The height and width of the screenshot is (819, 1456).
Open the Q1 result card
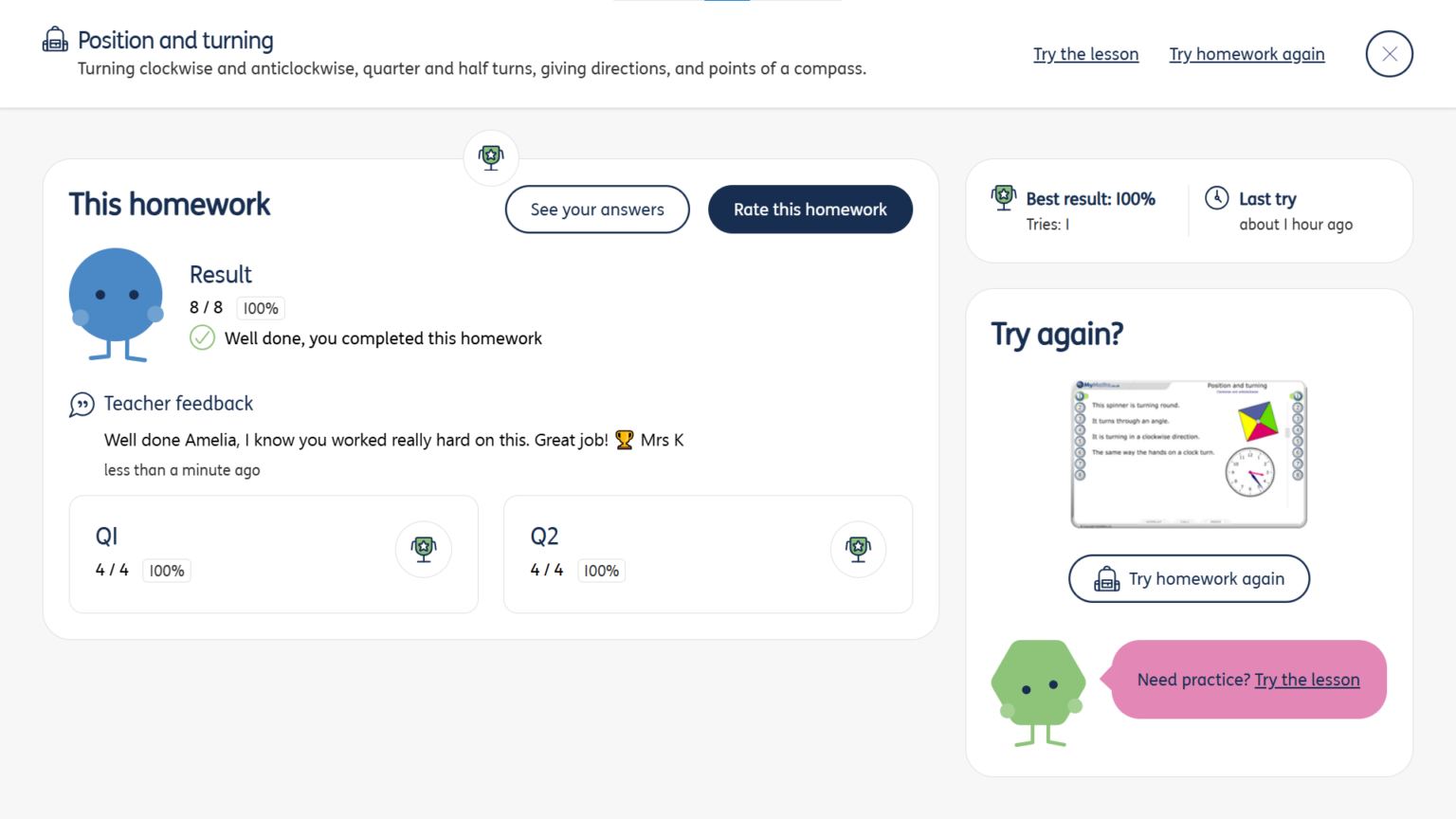point(274,555)
